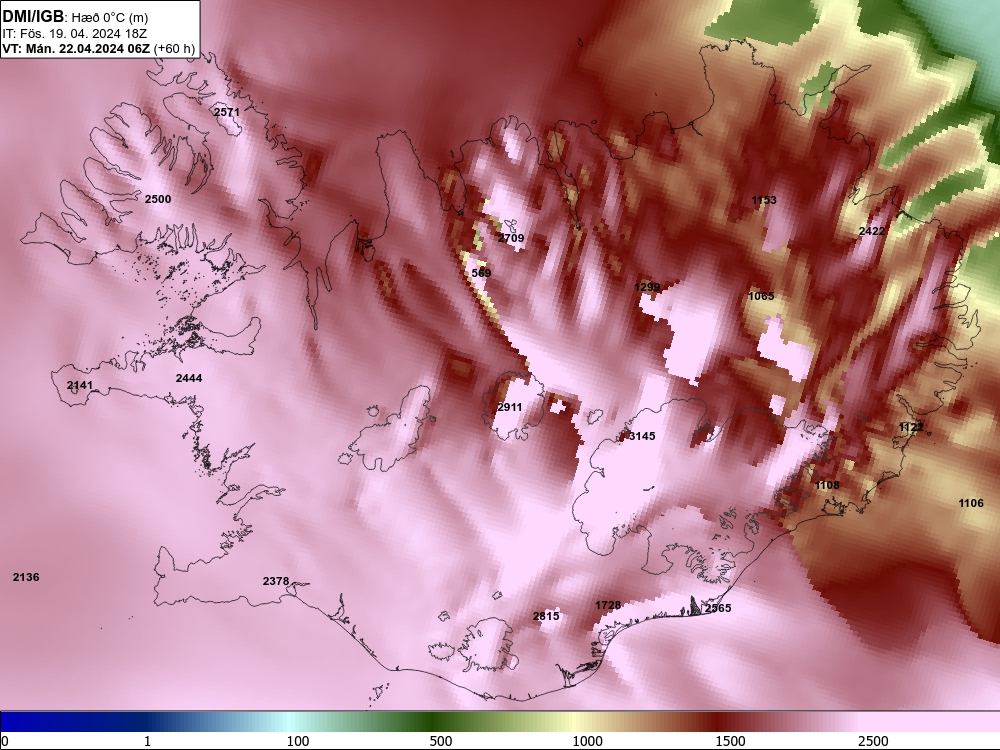This screenshot has height=750, width=1000.
Task: Click the 2815 height value
Action: tap(546, 616)
